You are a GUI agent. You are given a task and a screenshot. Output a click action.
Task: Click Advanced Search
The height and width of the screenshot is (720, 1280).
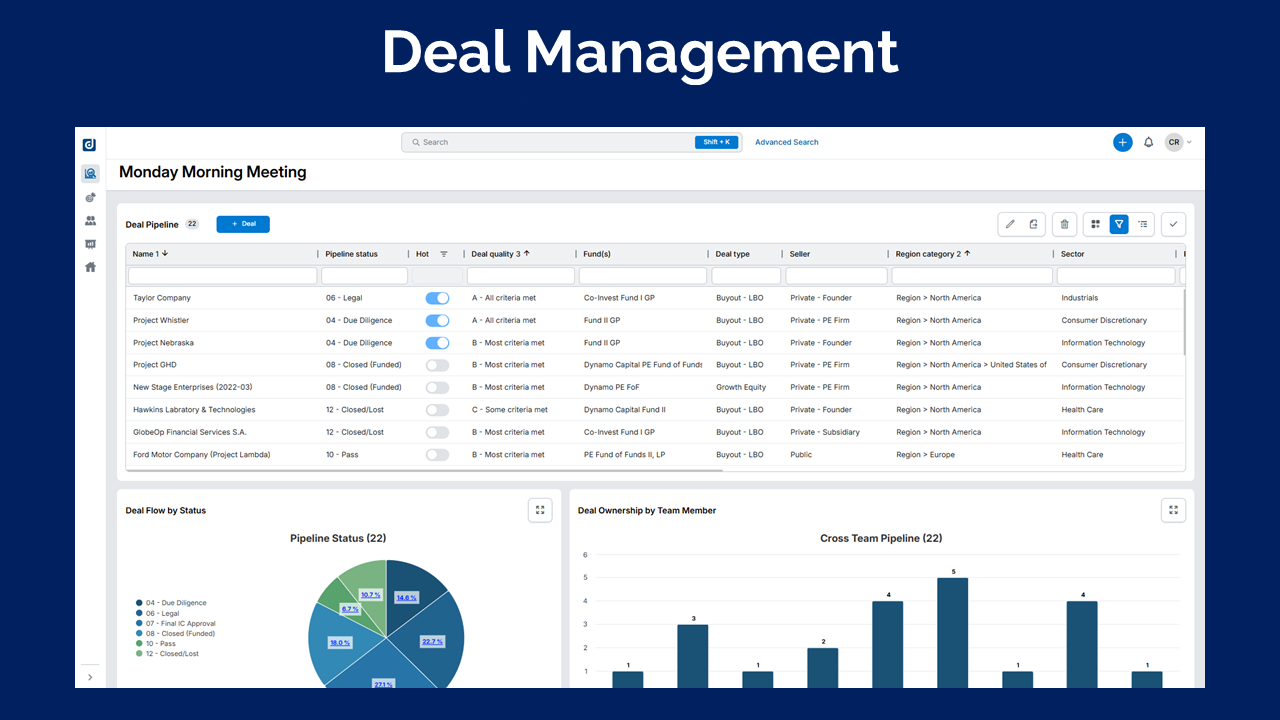click(x=786, y=142)
